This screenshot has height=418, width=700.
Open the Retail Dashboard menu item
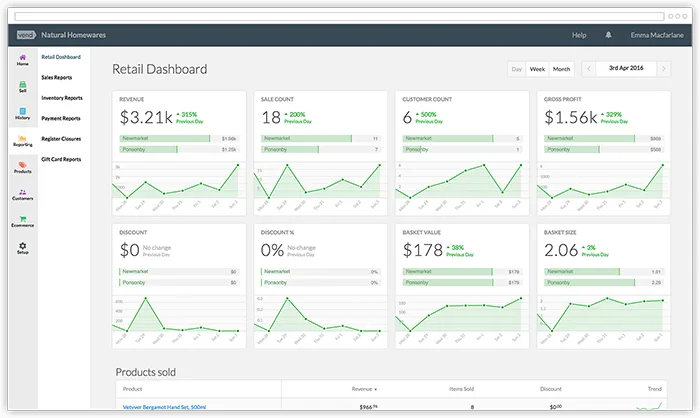(61, 57)
